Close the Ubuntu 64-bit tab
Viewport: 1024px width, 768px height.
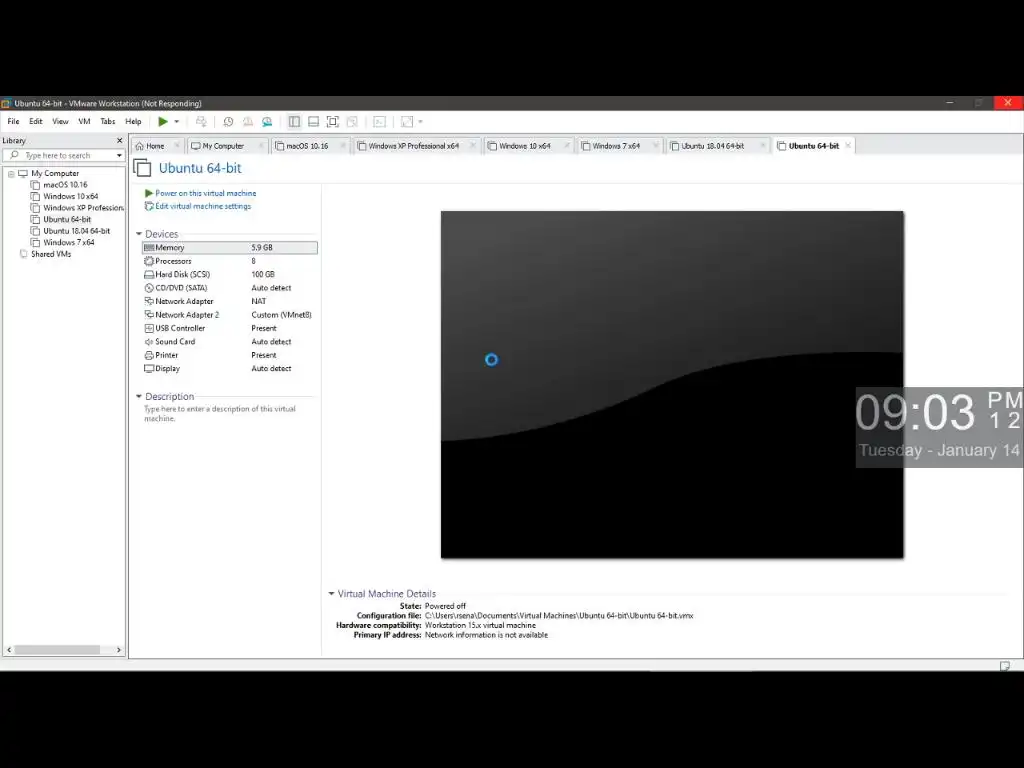[x=848, y=146]
